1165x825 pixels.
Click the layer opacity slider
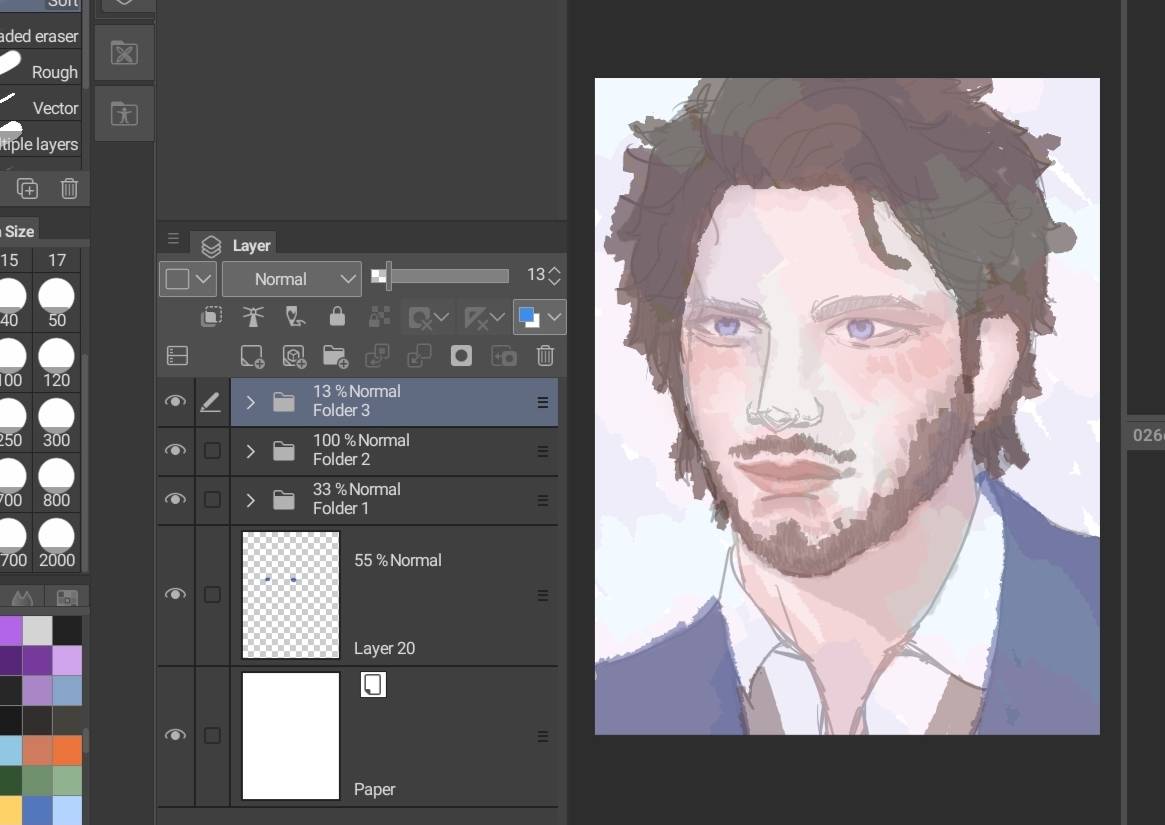[x=440, y=276]
